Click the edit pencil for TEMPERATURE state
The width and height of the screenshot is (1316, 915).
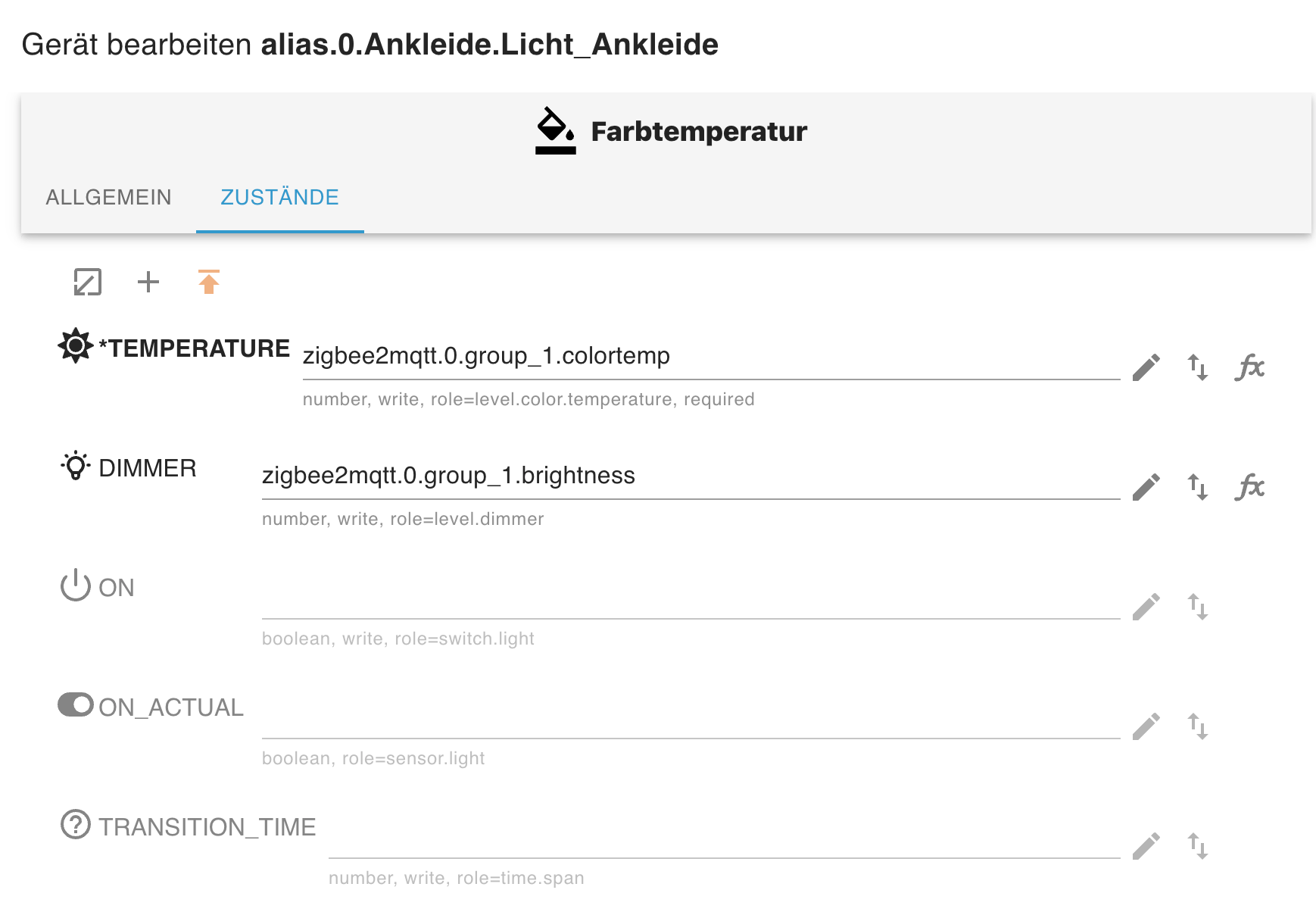coord(1146,367)
